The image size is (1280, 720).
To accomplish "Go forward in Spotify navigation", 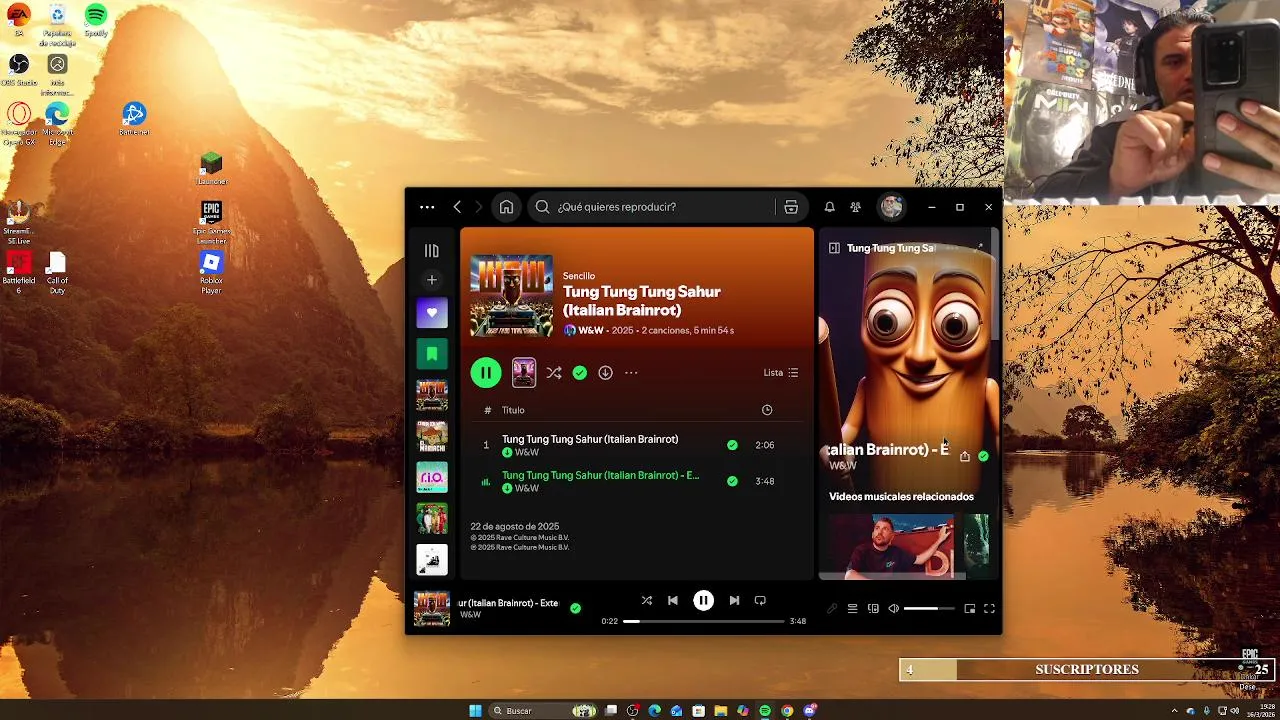I will pos(478,207).
